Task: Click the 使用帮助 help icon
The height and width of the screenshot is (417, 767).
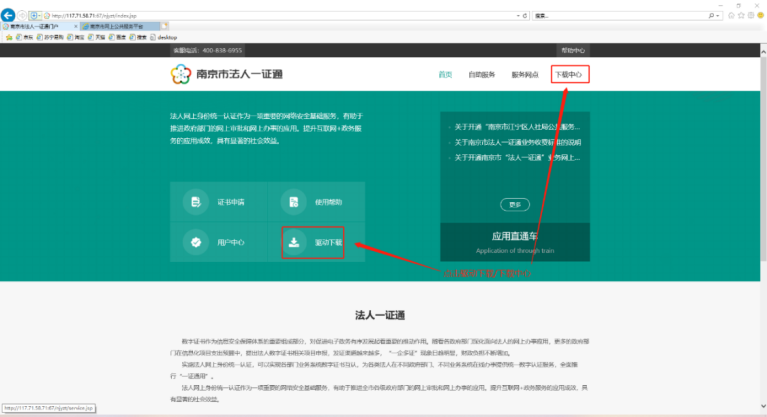Action: pyautogui.click(x=294, y=203)
